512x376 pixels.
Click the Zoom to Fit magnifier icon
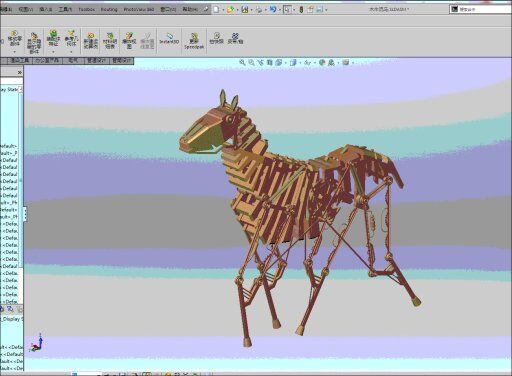[242, 62]
